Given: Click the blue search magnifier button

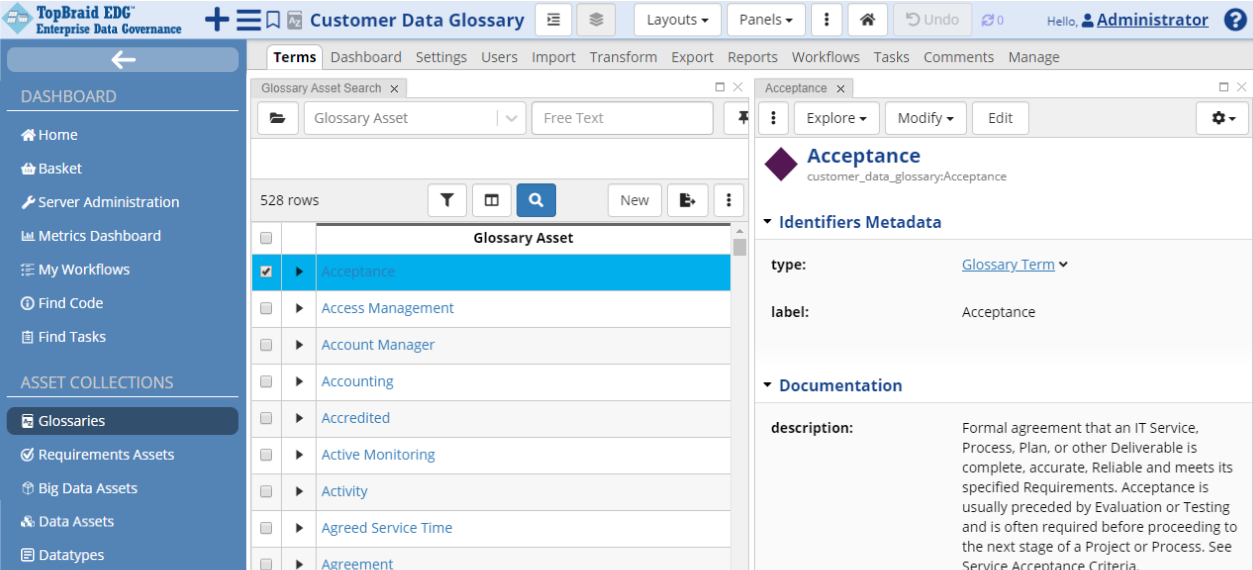Looking at the screenshot, I should (536, 200).
